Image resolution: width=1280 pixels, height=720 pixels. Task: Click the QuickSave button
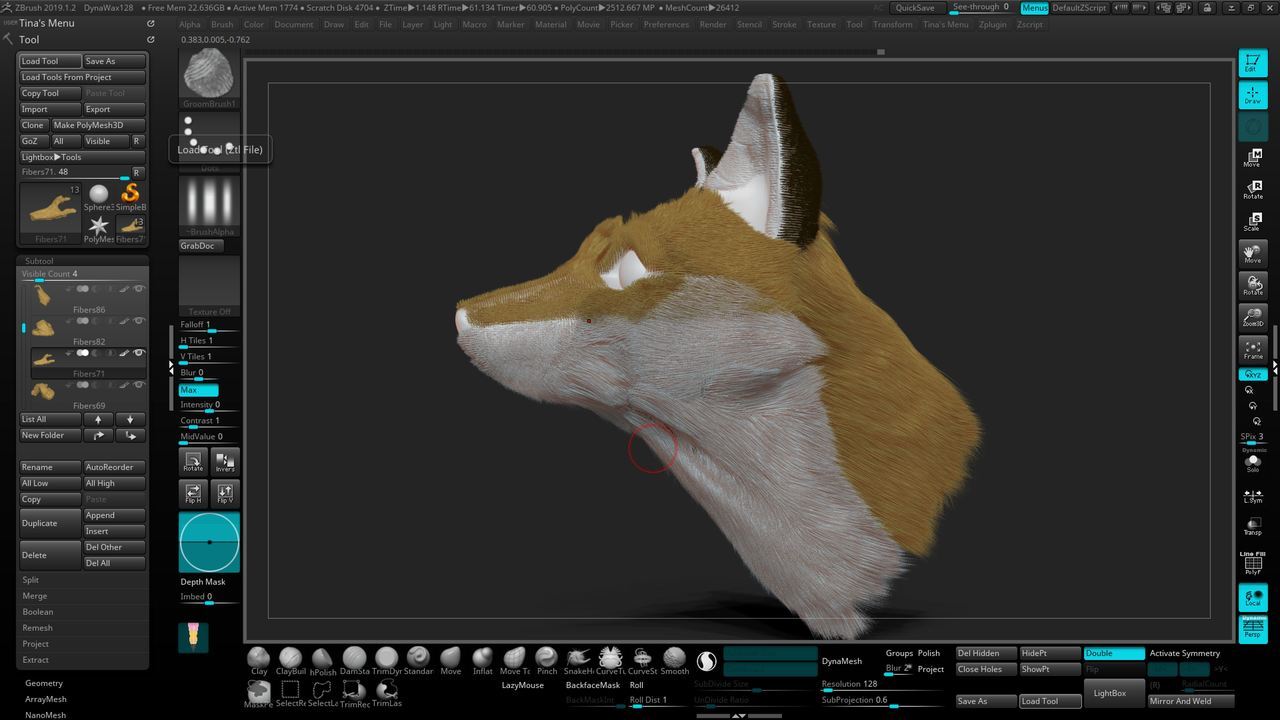[915, 7]
